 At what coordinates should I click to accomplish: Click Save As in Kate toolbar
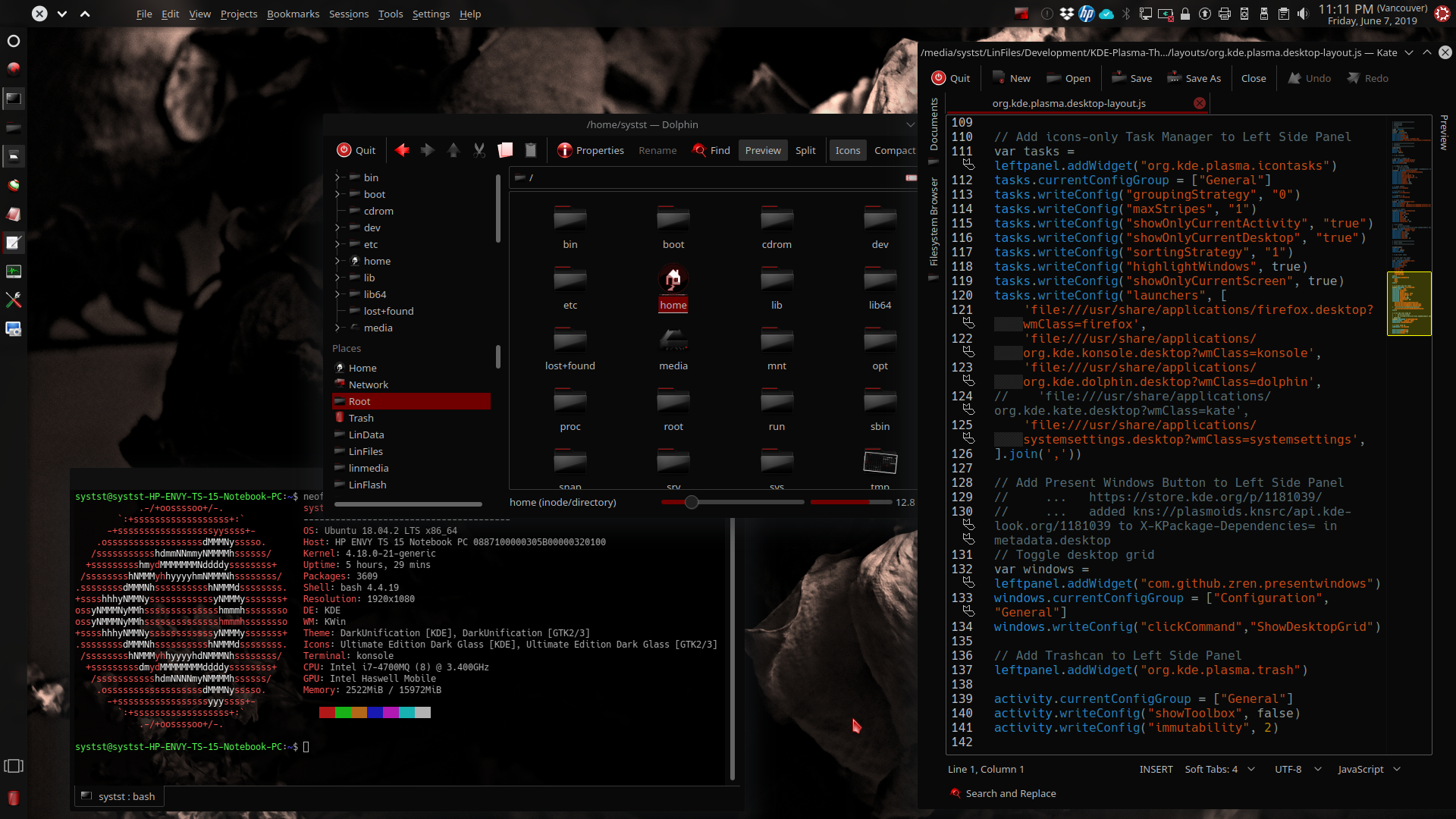tap(1194, 78)
